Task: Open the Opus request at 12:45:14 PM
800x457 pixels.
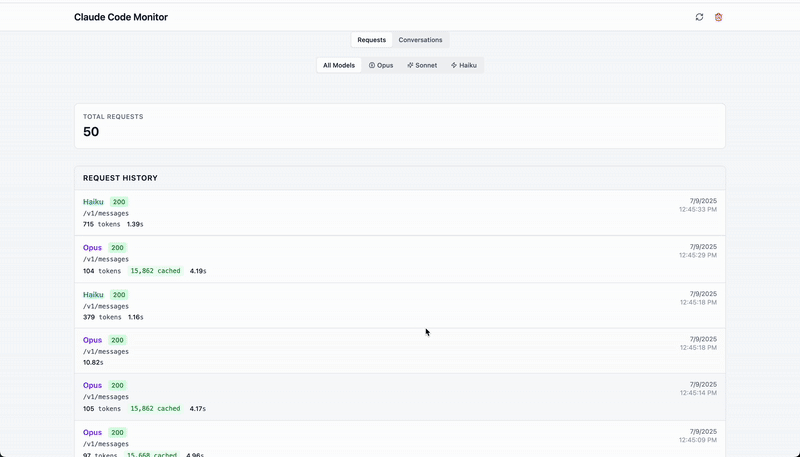Action: pos(400,397)
